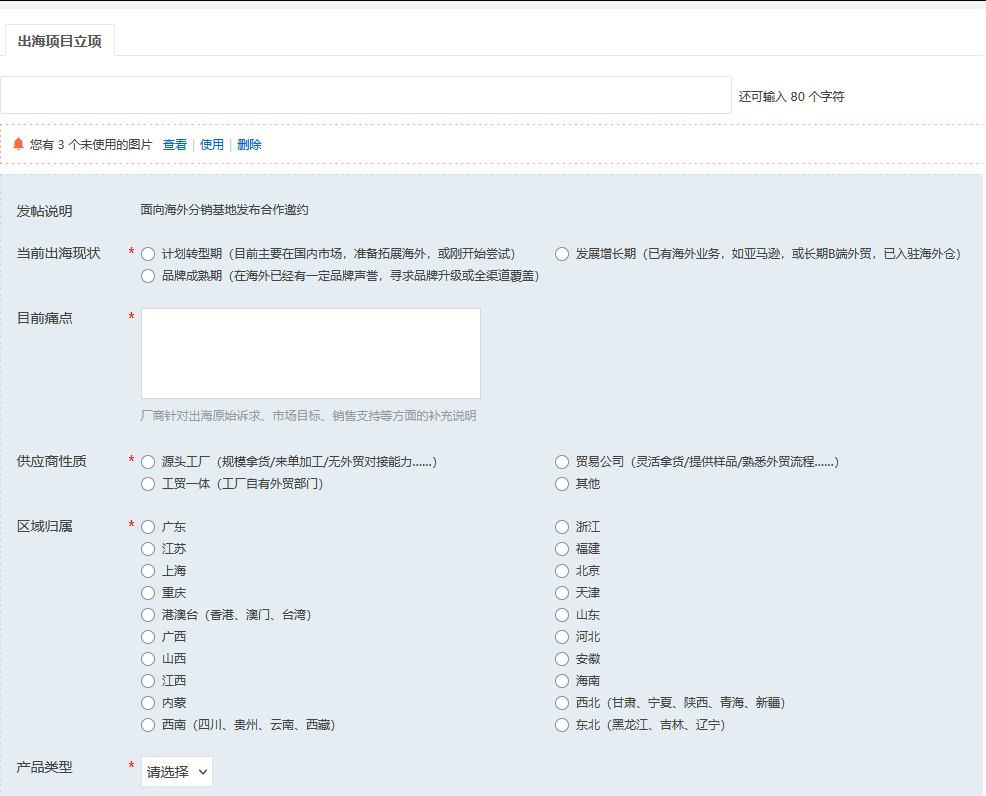Click the 使用 link for unused images
986x796 pixels.
pos(212,144)
